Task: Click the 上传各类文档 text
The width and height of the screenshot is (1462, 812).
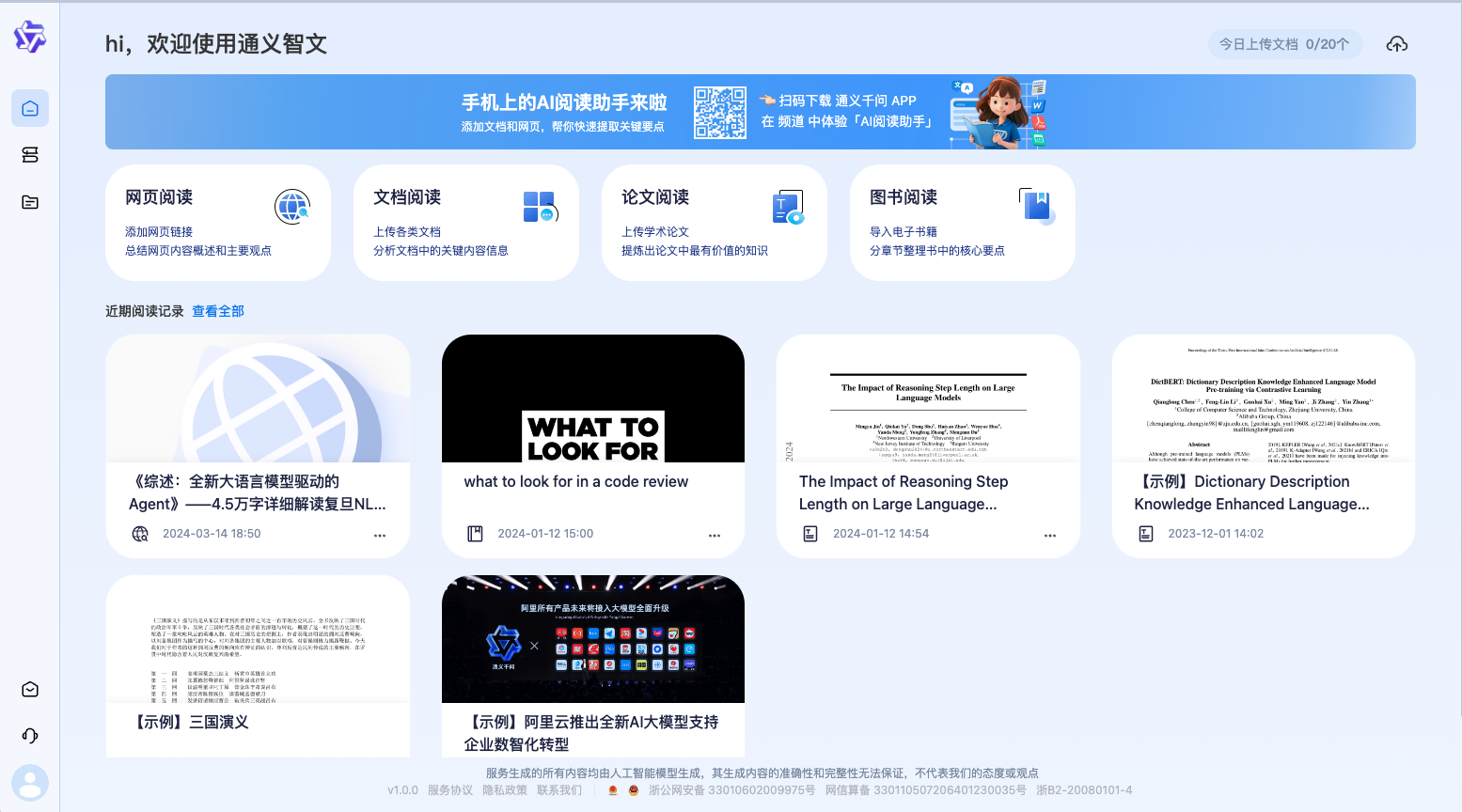Action: 407,231
